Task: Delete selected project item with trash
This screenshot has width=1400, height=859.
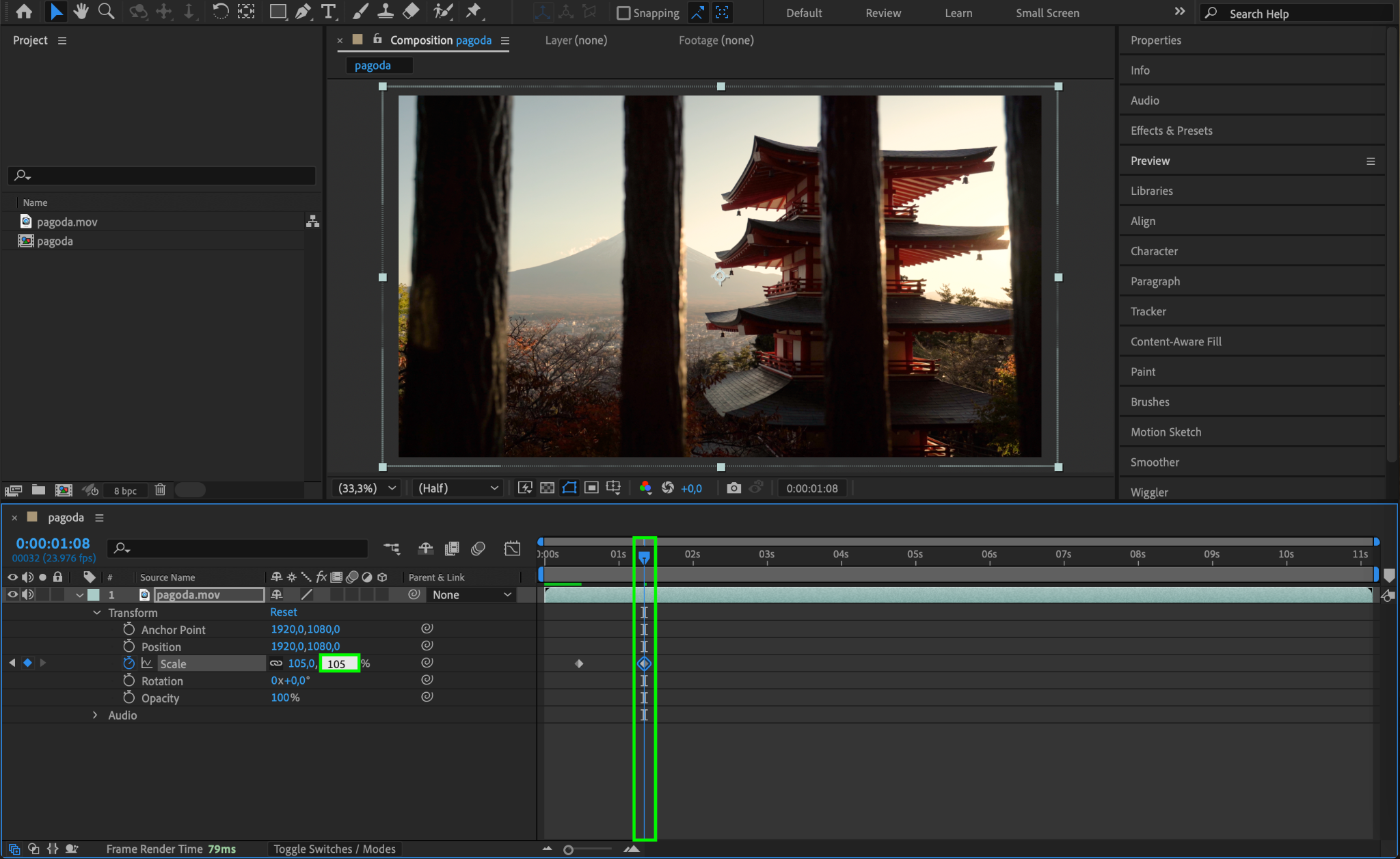Action: point(160,490)
